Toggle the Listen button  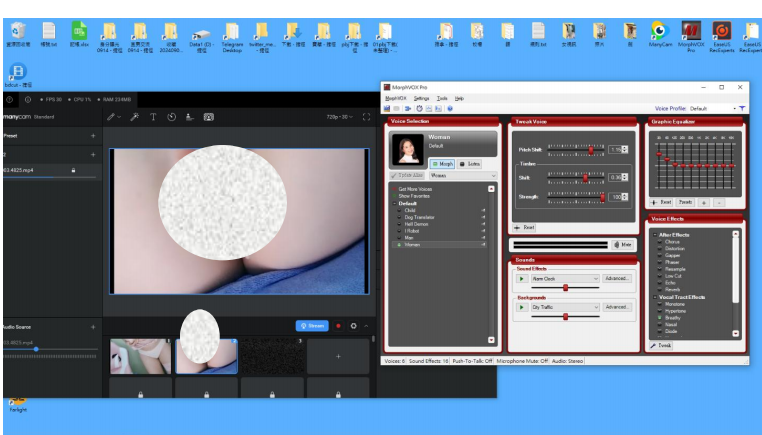click(x=470, y=164)
